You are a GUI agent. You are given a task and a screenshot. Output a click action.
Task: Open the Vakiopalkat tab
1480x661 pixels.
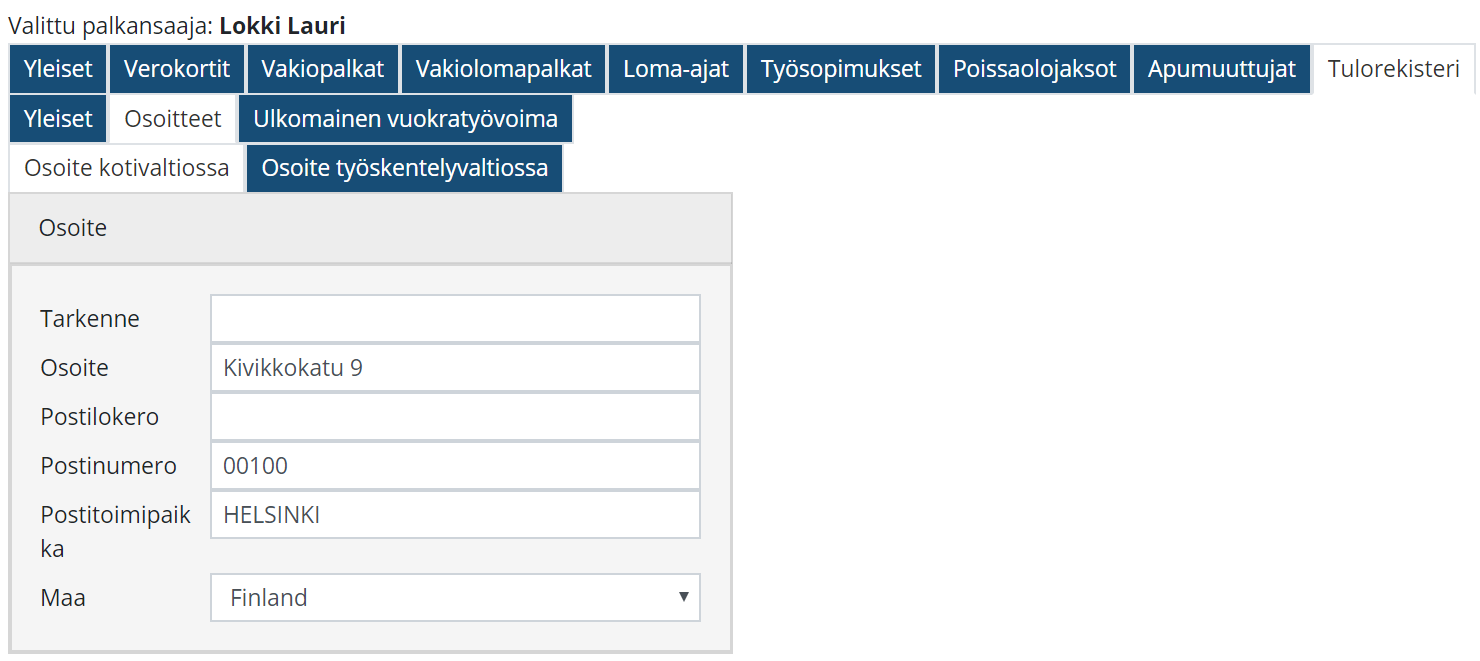[x=323, y=69]
